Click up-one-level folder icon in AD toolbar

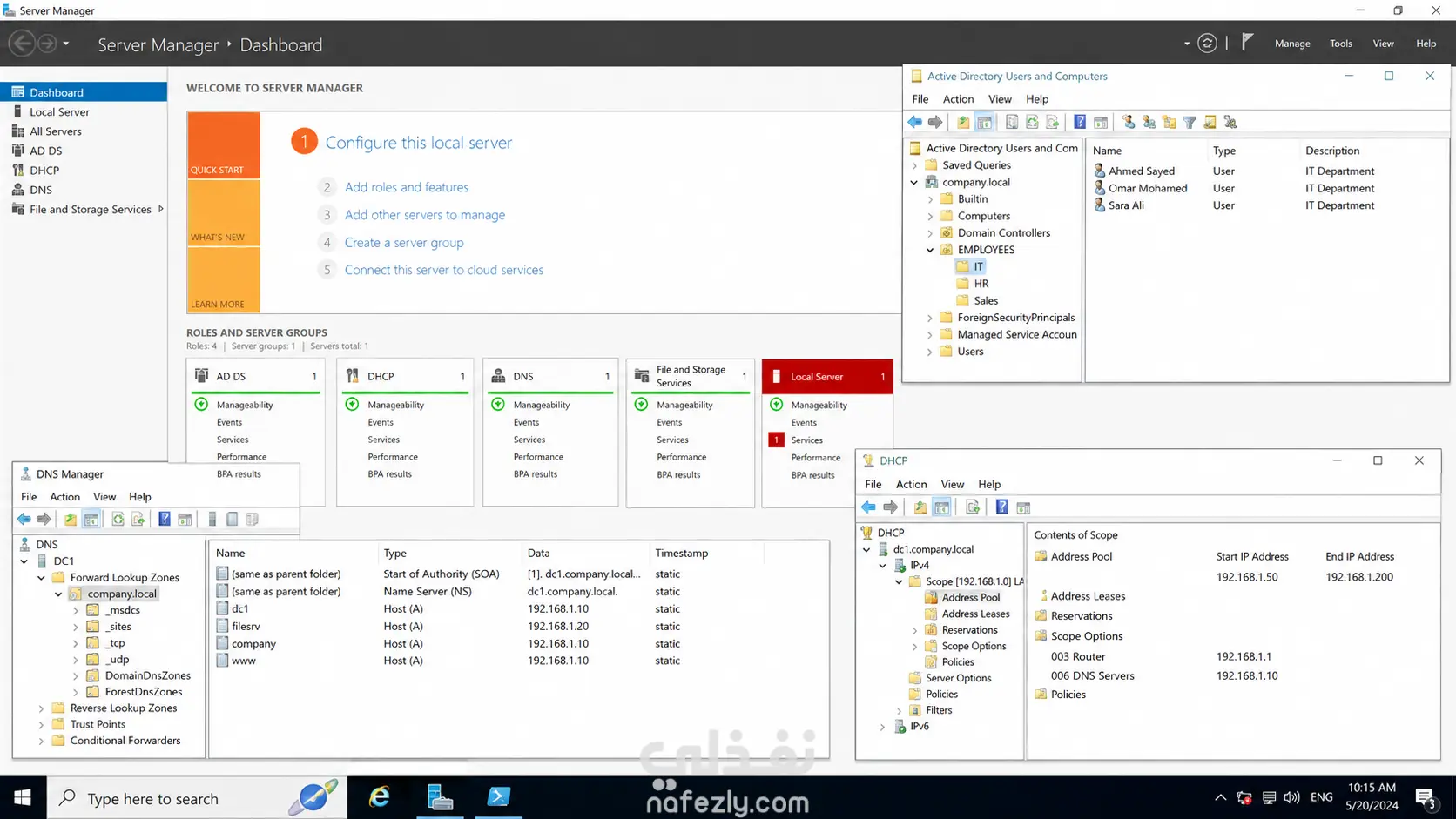[x=963, y=123]
